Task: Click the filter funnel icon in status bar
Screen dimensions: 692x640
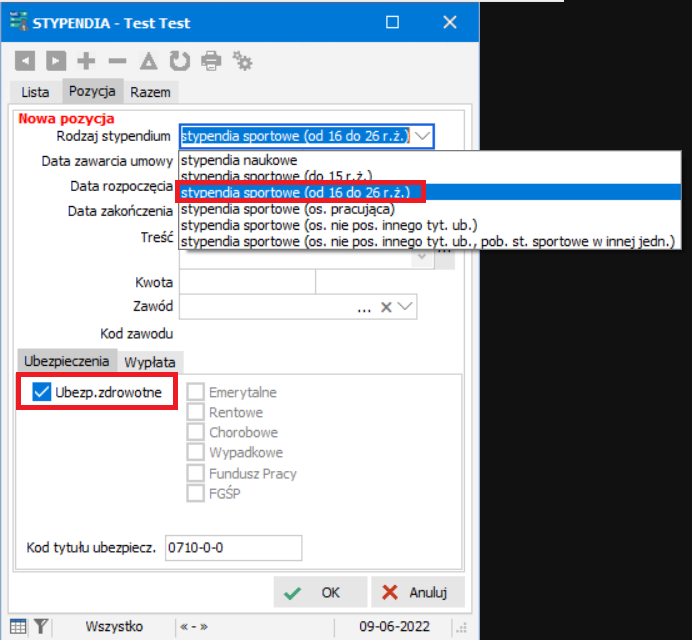Action: (41, 626)
